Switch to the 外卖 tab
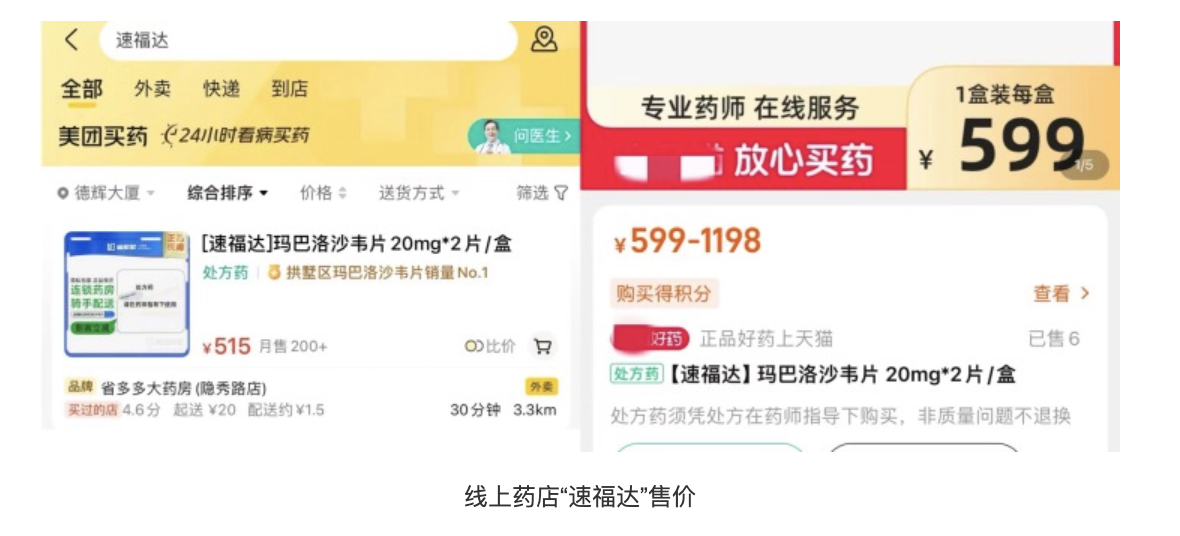Viewport: 1180px width, 536px height. pos(152,89)
